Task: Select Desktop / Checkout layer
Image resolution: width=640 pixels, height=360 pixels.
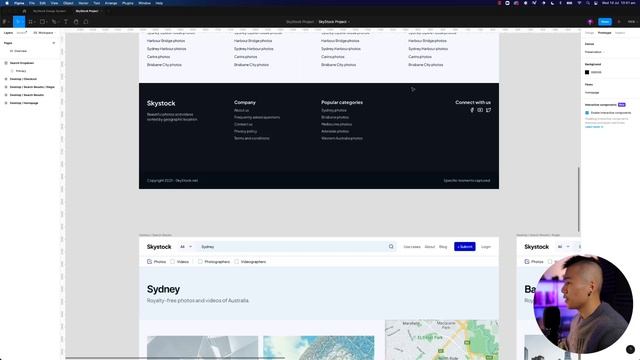Action: click(23, 79)
